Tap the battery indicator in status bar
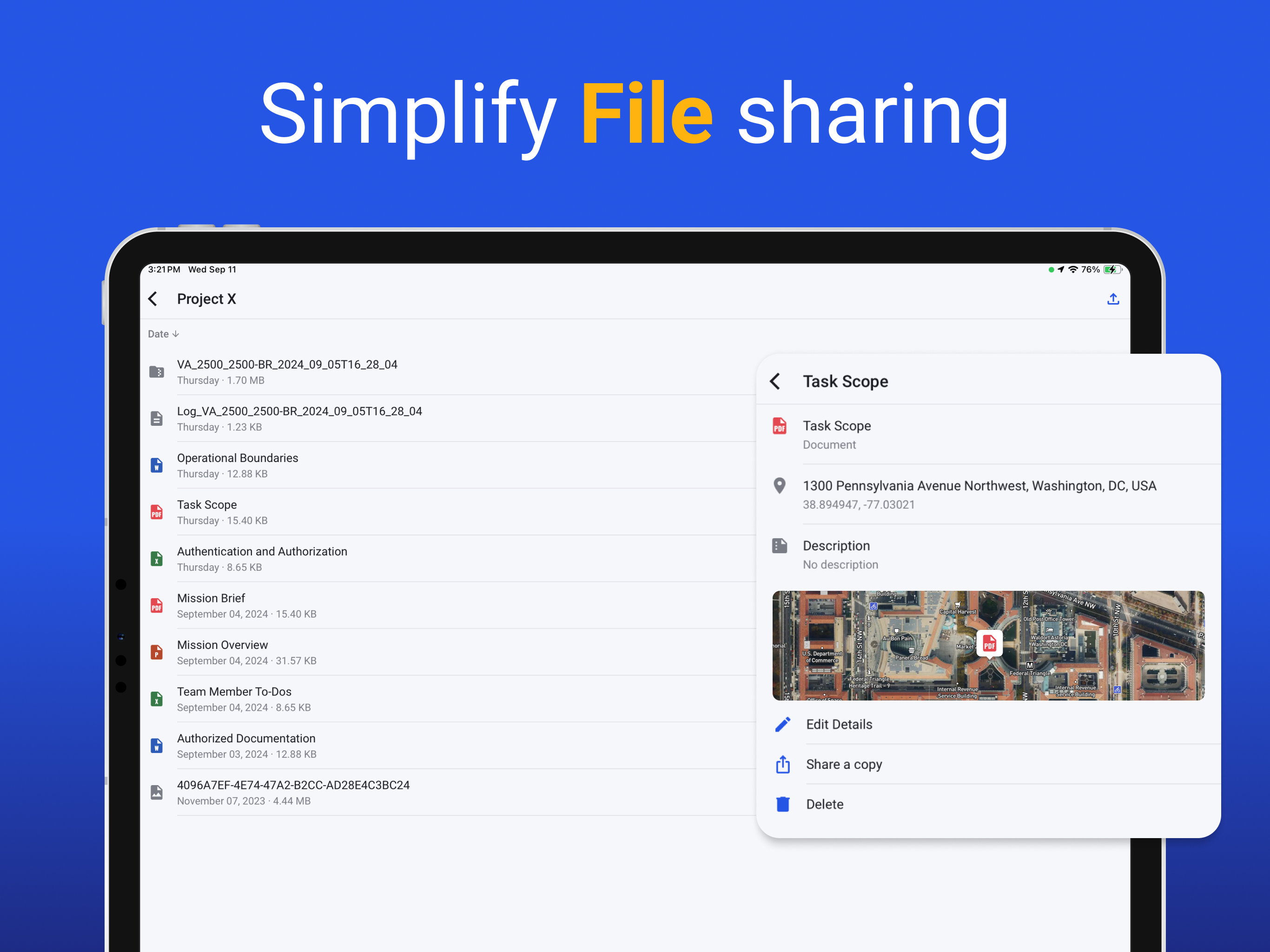Screen dimensions: 1270x952 click(x=1112, y=269)
